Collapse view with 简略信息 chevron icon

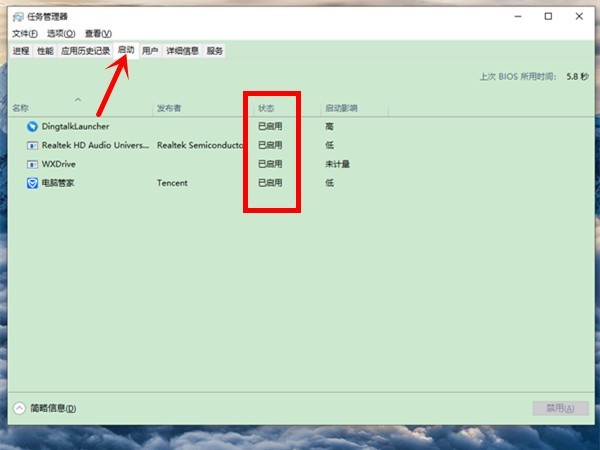pyautogui.click(x=19, y=408)
